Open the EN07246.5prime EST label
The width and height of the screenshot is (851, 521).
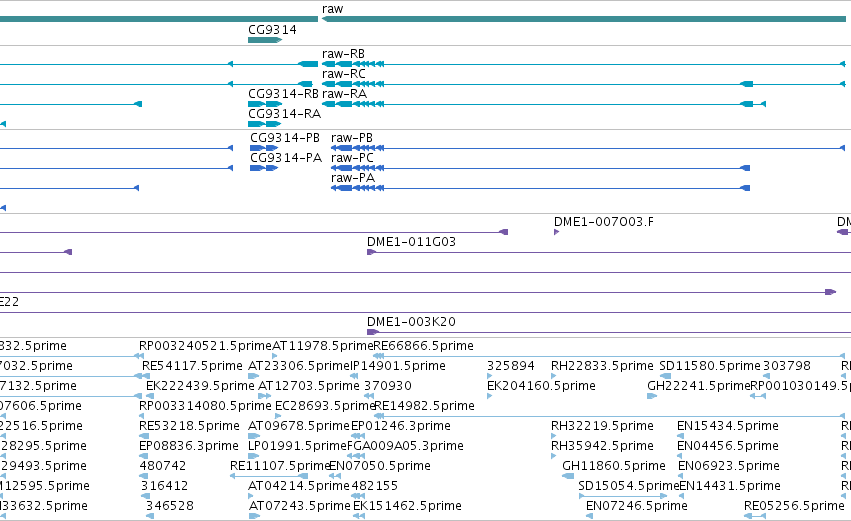tap(637, 507)
